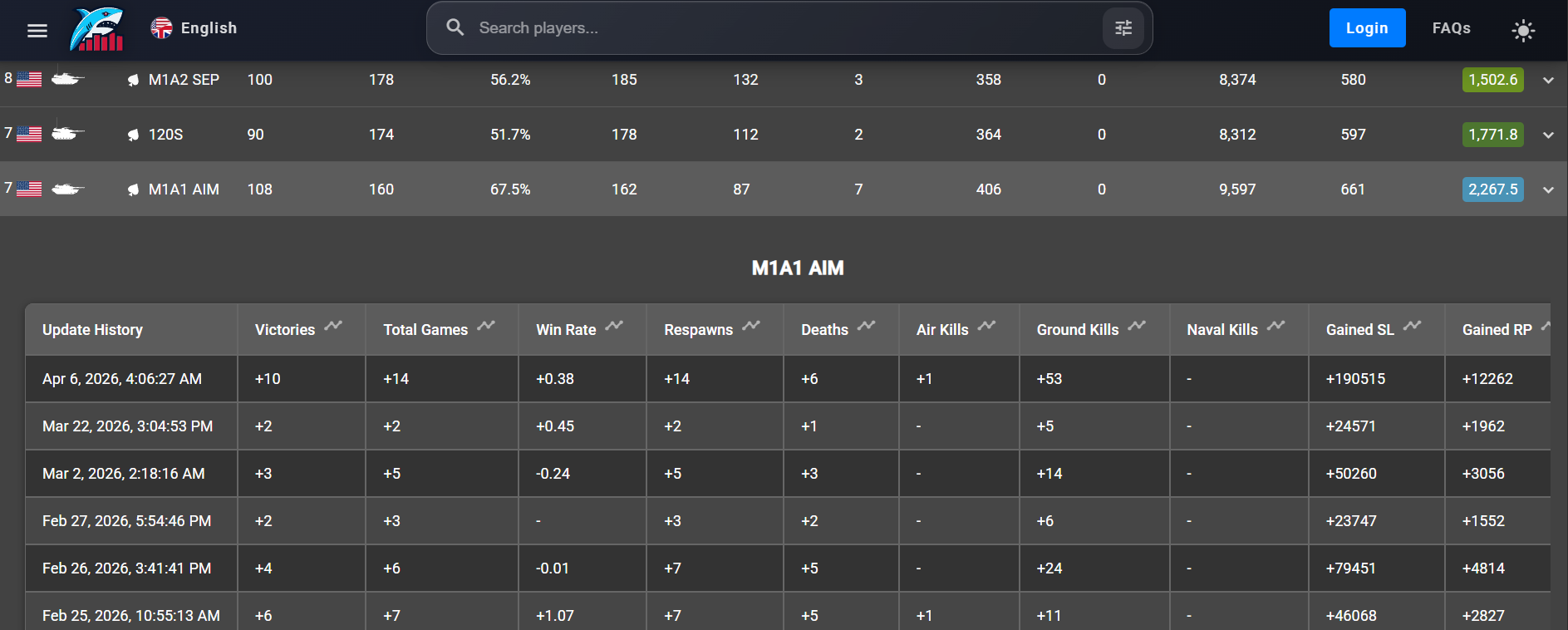1568x630 pixels.
Task: Select the M1A2 SEP vehicle name
Action: (x=184, y=80)
